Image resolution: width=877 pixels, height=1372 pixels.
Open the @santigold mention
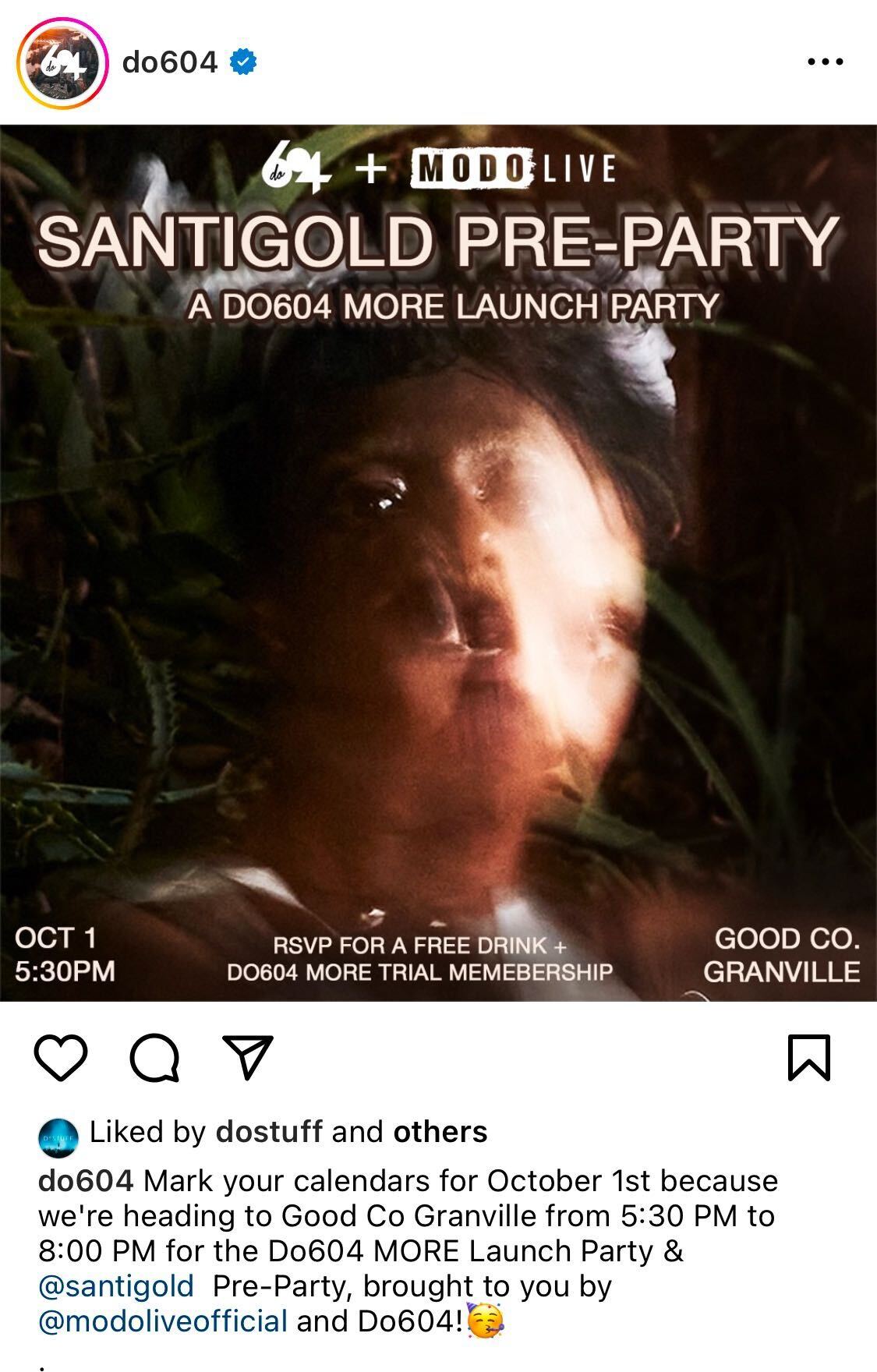pyautogui.click(x=116, y=1286)
